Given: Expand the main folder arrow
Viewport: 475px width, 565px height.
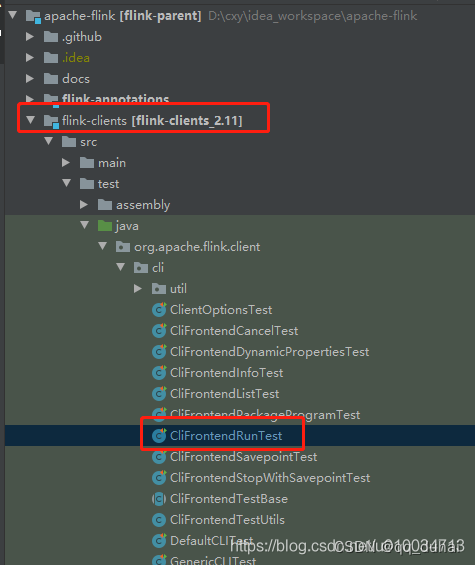Looking at the screenshot, I should [x=66, y=163].
